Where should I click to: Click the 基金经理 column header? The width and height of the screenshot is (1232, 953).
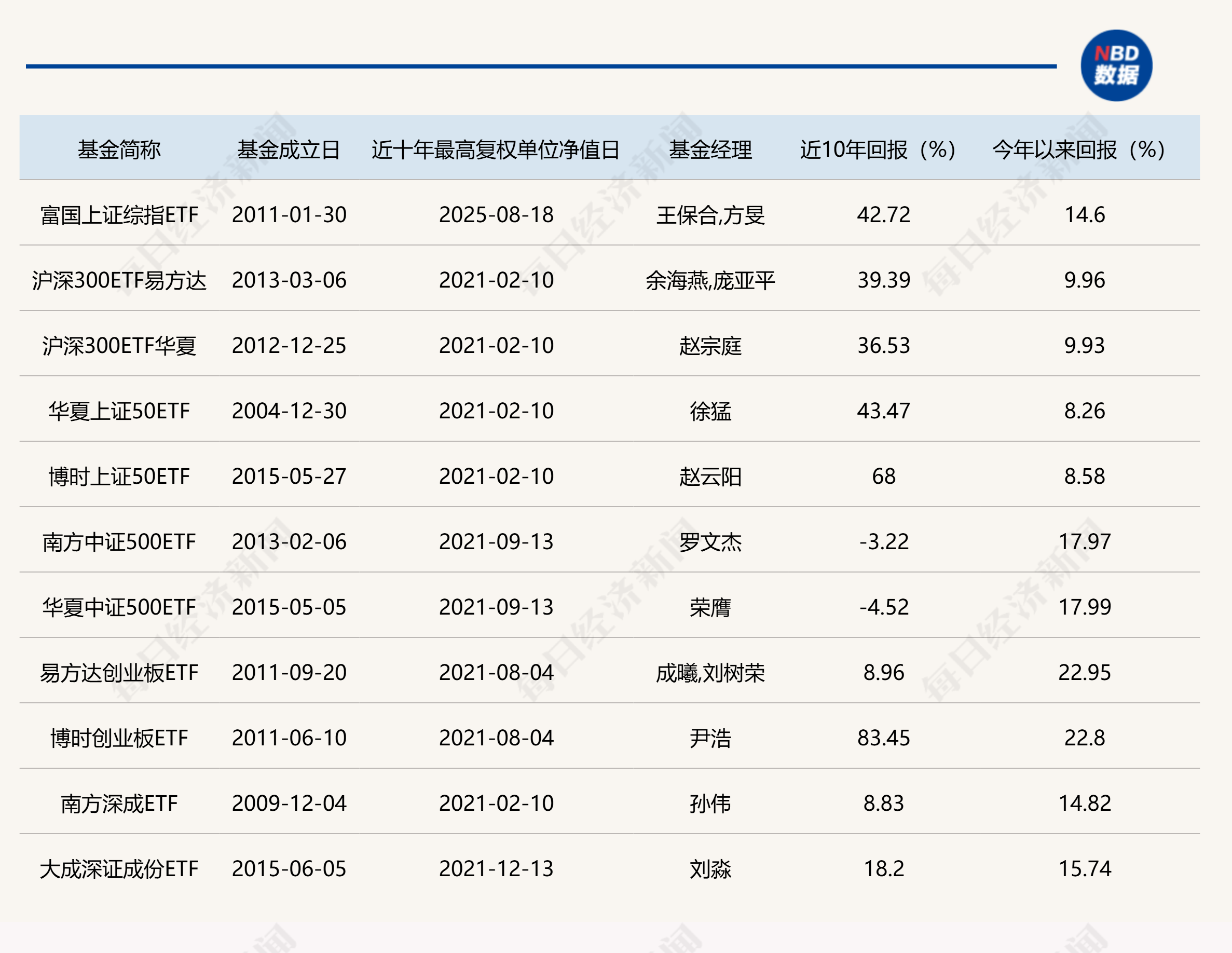pos(710,149)
